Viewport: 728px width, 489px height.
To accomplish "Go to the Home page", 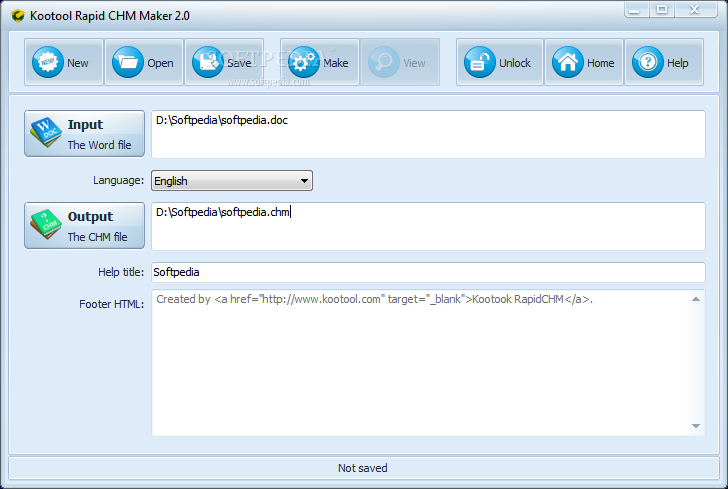I will coord(584,62).
